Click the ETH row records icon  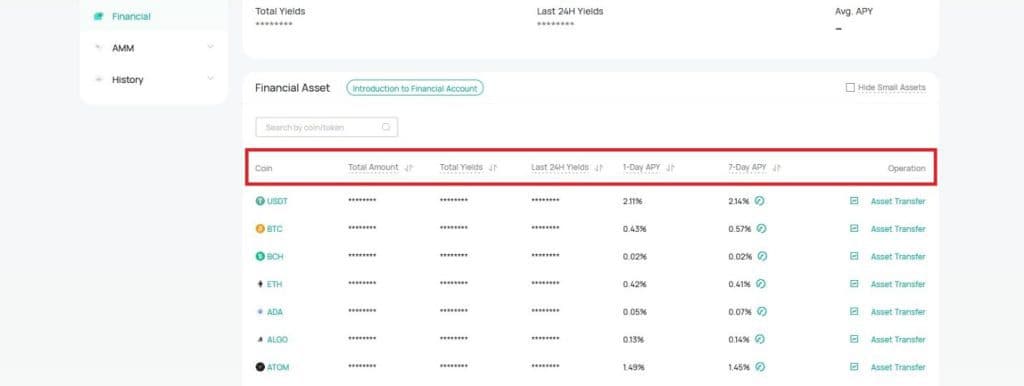point(854,284)
